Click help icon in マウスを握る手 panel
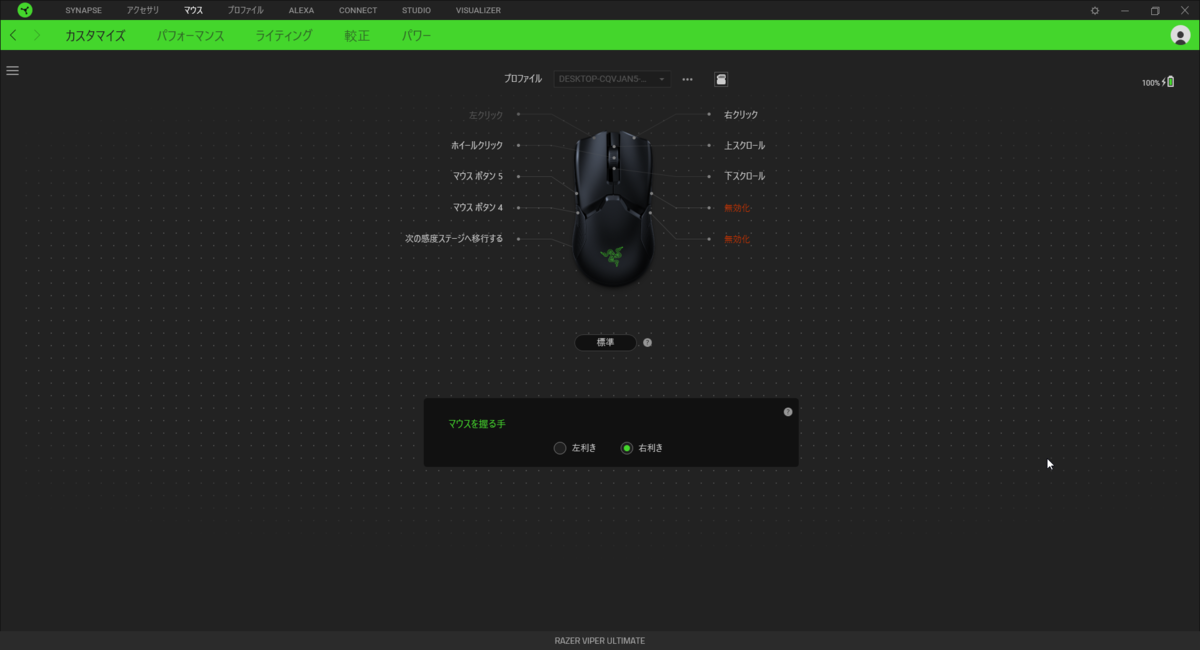This screenshot has width=1200, height=650. 788,411
